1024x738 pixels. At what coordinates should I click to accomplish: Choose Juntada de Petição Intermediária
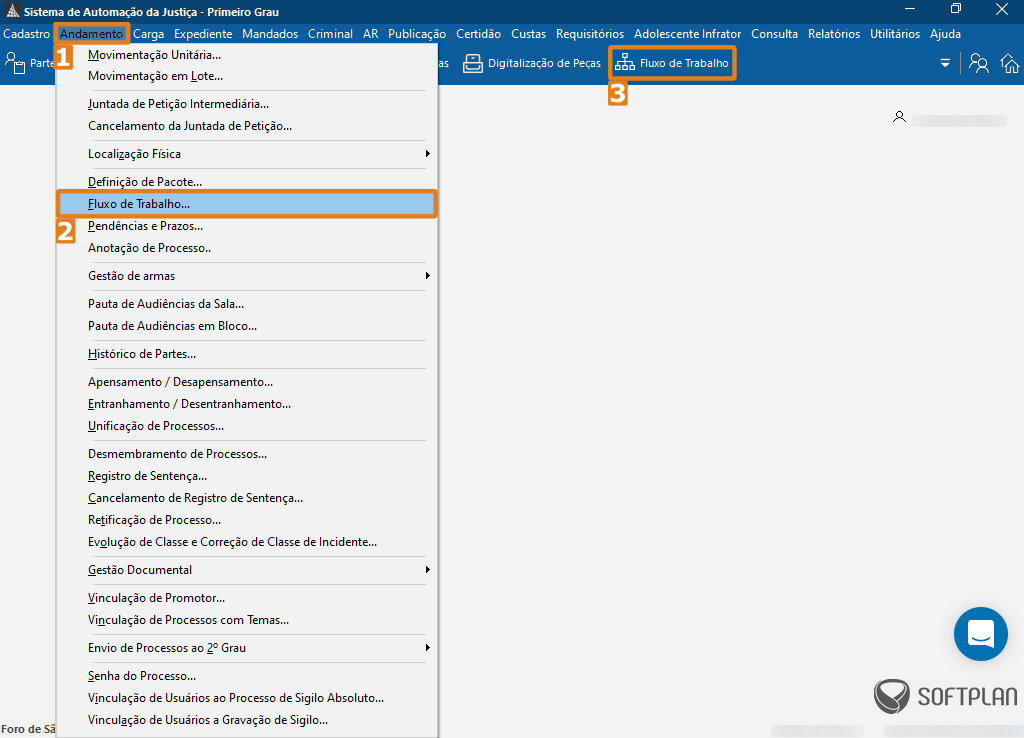[x=247, y=104]
